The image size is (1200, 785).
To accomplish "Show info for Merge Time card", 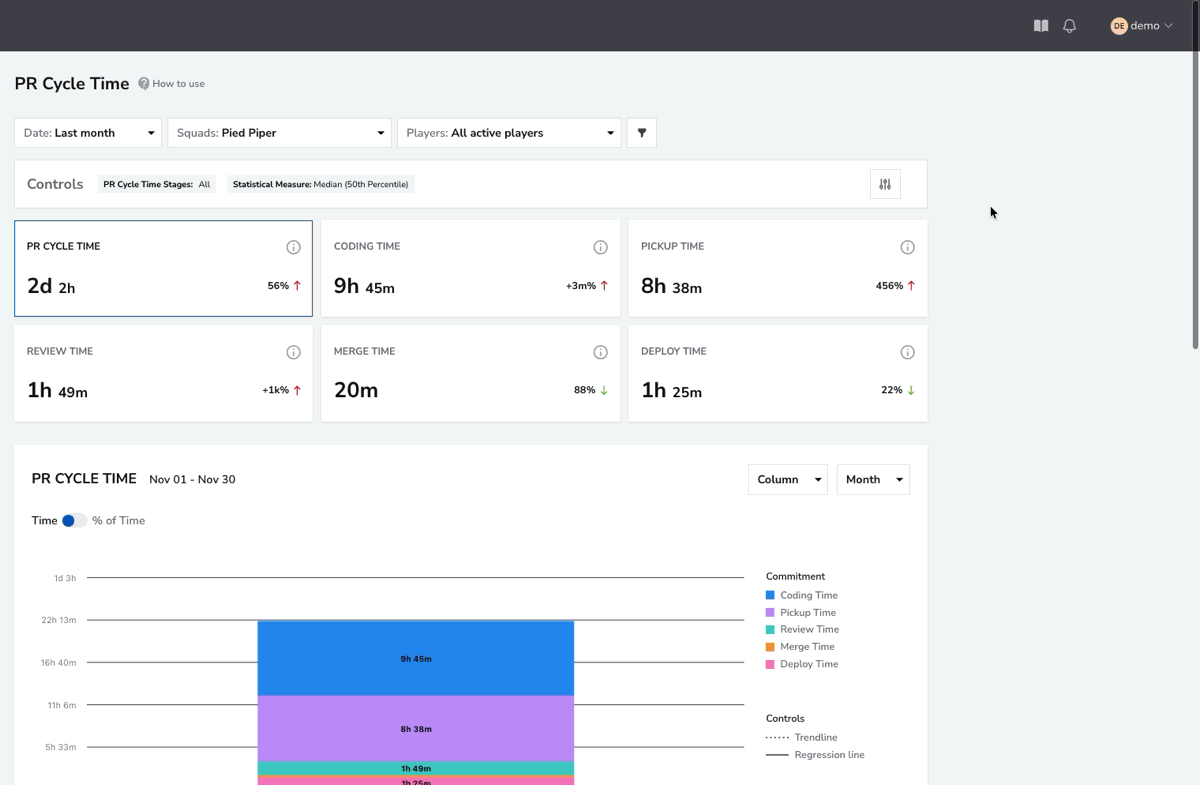I will coord(600,352).
